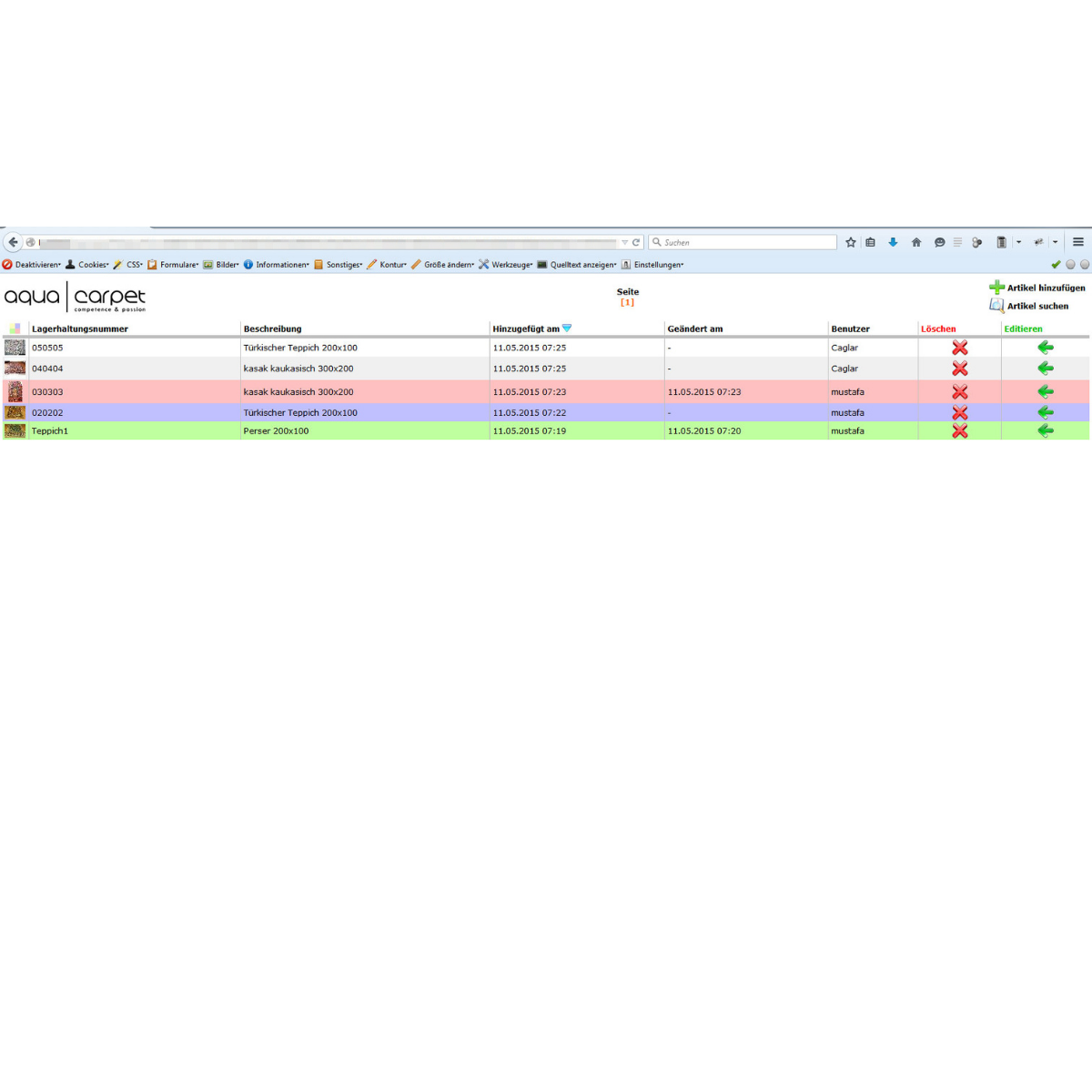Click red delete X for Teppich1
Viewport: 1092px width, 1092px height.
(x=959, y=431)
